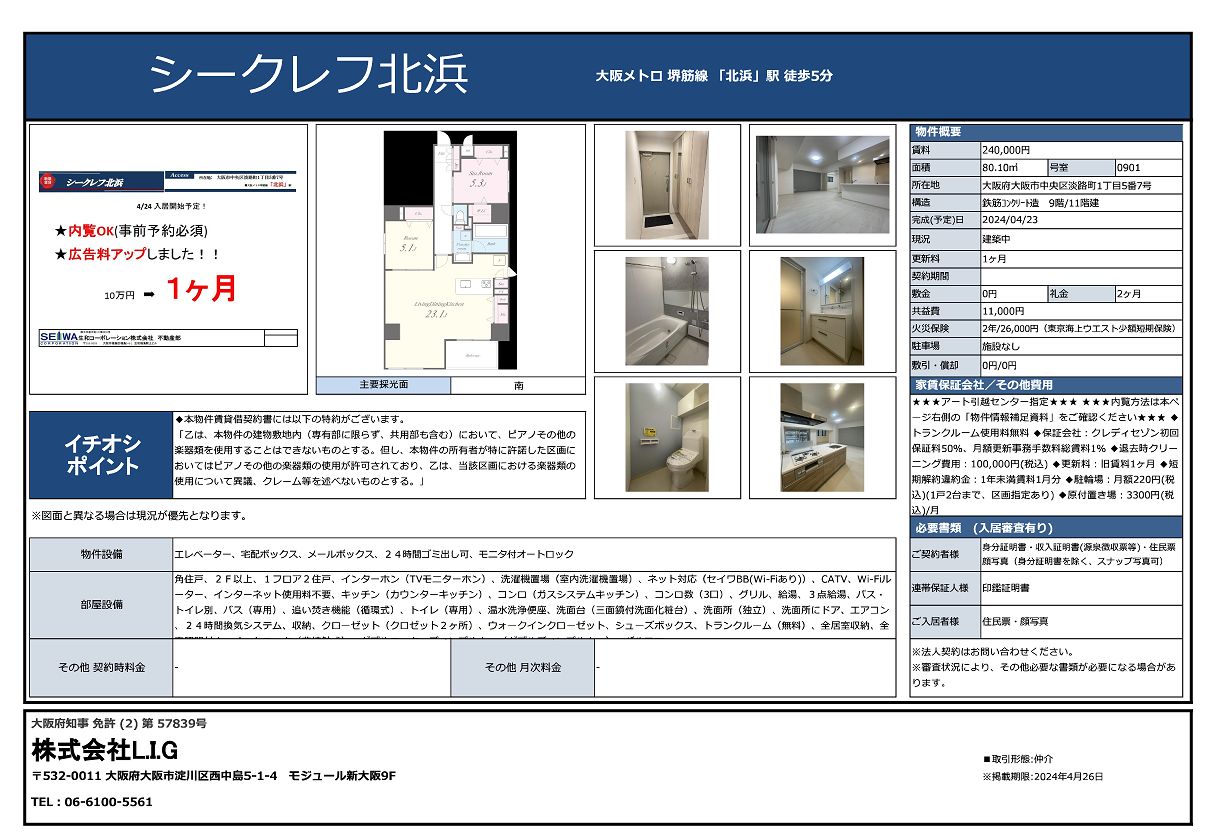Viewport: 1213px width, 836px height.
Task: Select the ※法人契約はお問い合わせください note
Action: point(995,651)
